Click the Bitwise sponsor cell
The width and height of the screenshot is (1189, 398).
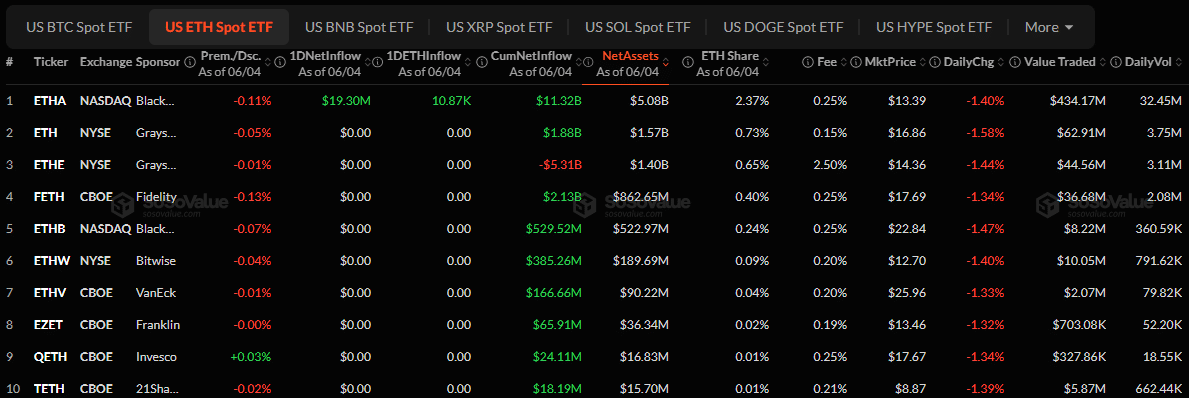tap(156, 261)
